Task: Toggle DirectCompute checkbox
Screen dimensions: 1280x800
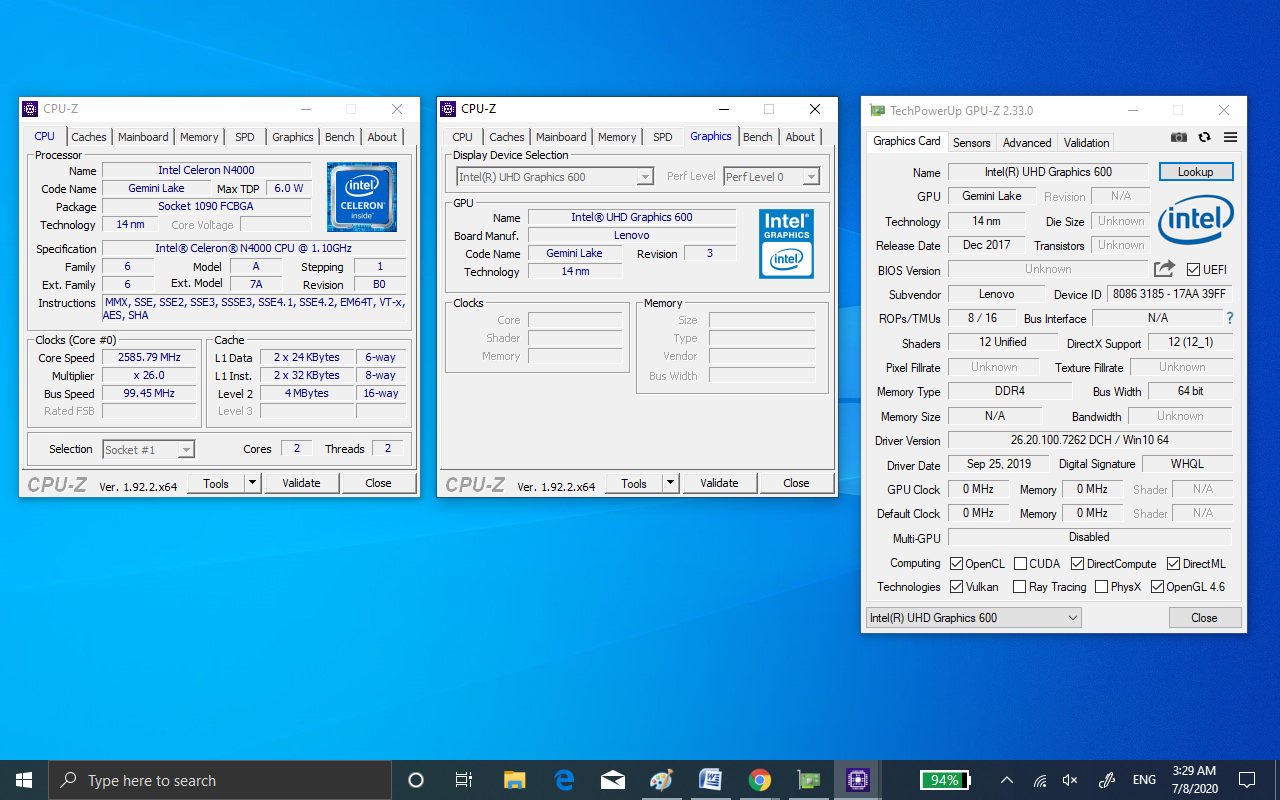Action: pyautogui.click(x=1077, y=564)
